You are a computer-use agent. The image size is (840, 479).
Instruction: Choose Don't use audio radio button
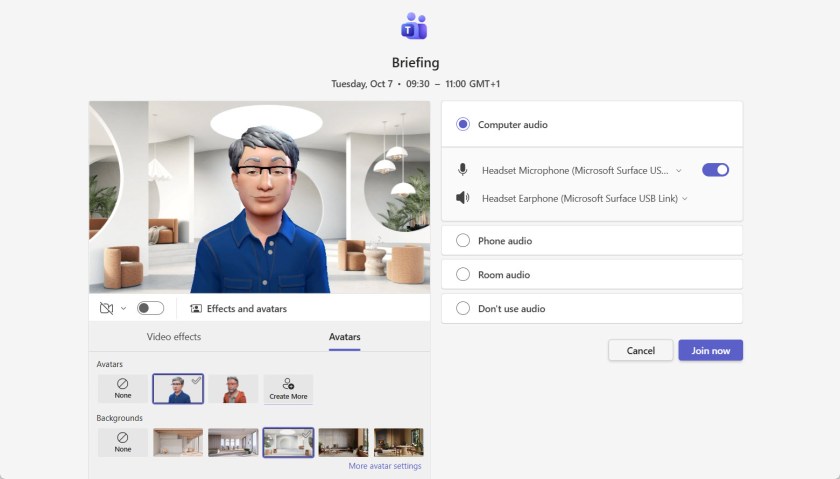[x=463, y=308]
